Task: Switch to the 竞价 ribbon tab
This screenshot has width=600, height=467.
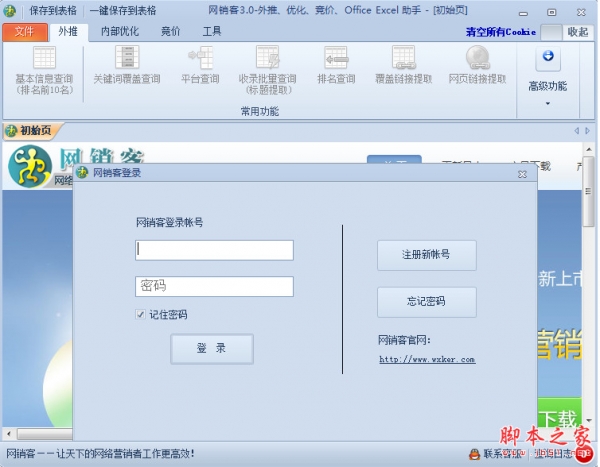Action: coord(171,31)
